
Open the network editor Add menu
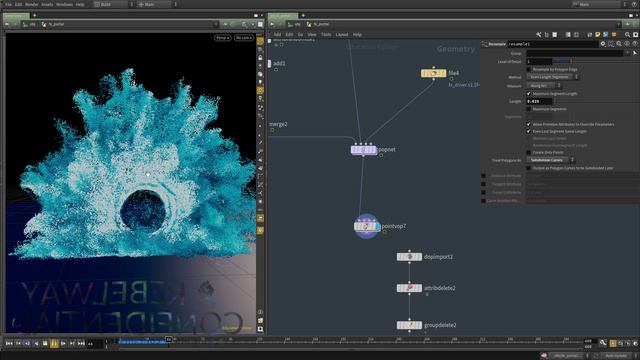click(x=277, y=35)
